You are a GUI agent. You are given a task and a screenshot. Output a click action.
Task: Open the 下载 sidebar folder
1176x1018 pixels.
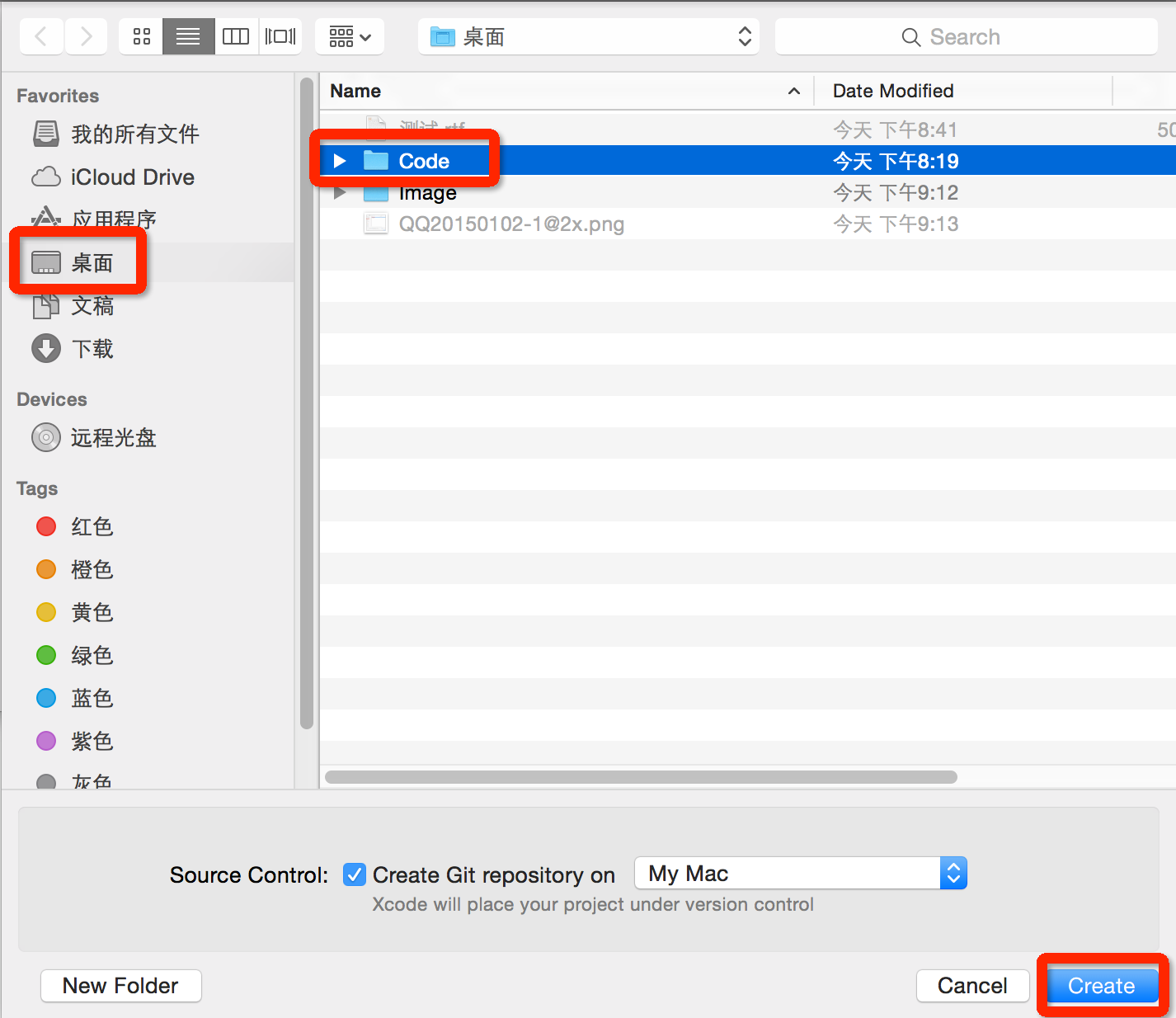[x=93, y=348]
